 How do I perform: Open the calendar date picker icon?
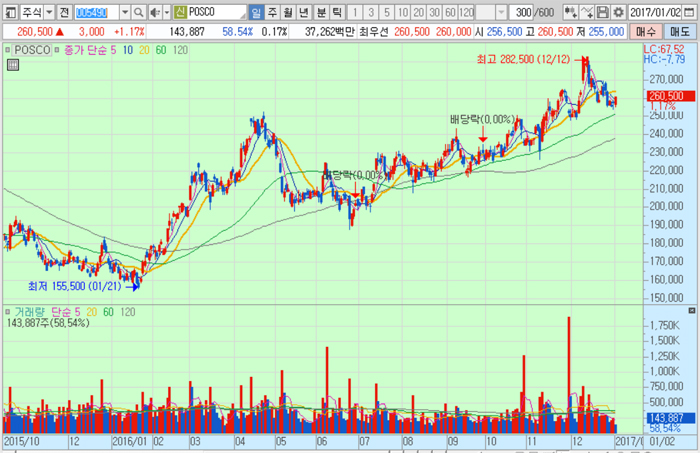[x=688, y=12]
